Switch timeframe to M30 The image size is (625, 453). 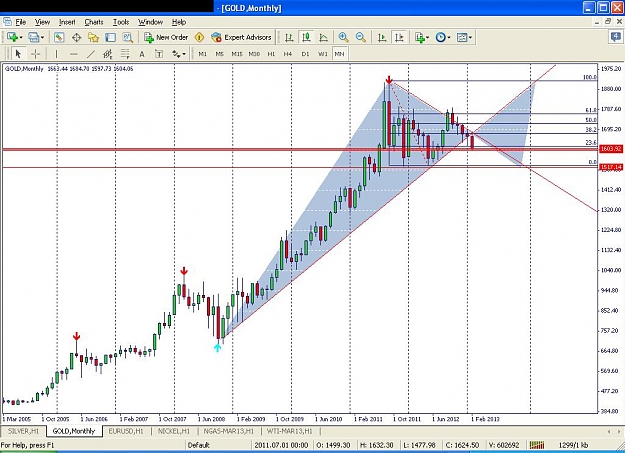tap(254, 54)
